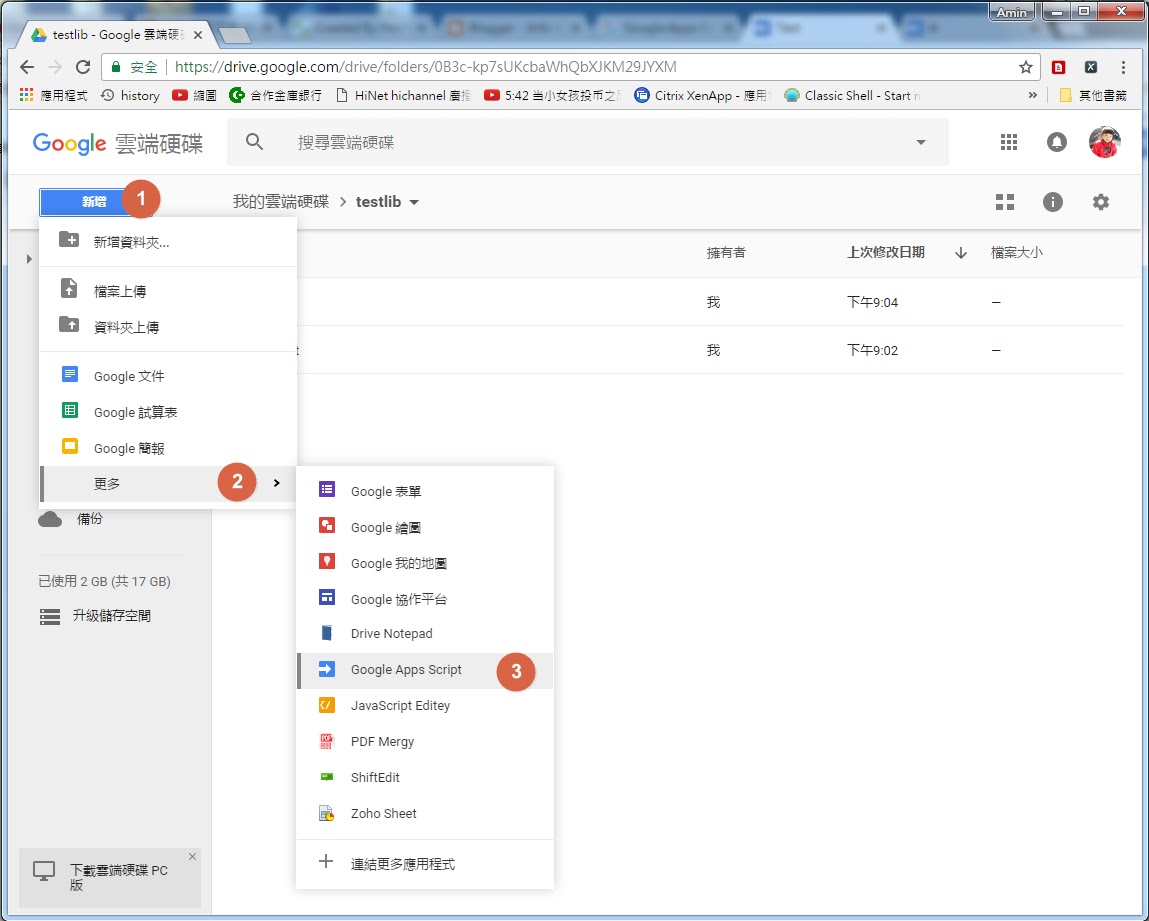Open 備份 in the sidebar
1149x921 pixels.
pyautogui.click(x=89, y=519)
